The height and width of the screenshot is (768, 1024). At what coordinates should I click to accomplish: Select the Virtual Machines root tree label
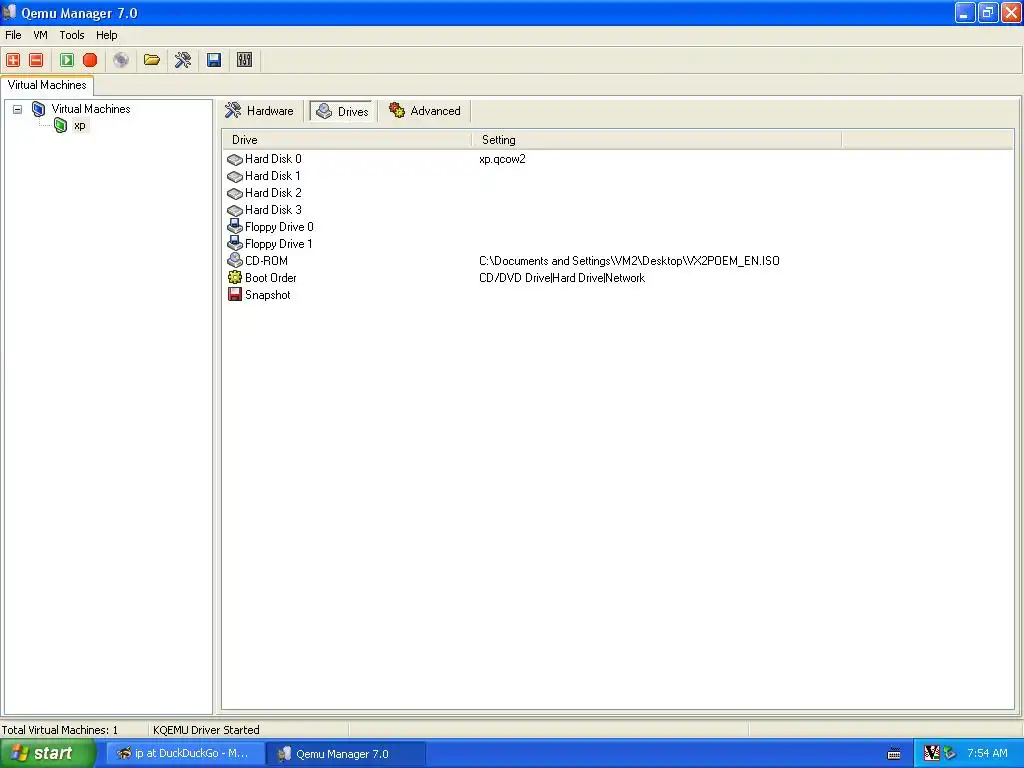click(91, 109)
